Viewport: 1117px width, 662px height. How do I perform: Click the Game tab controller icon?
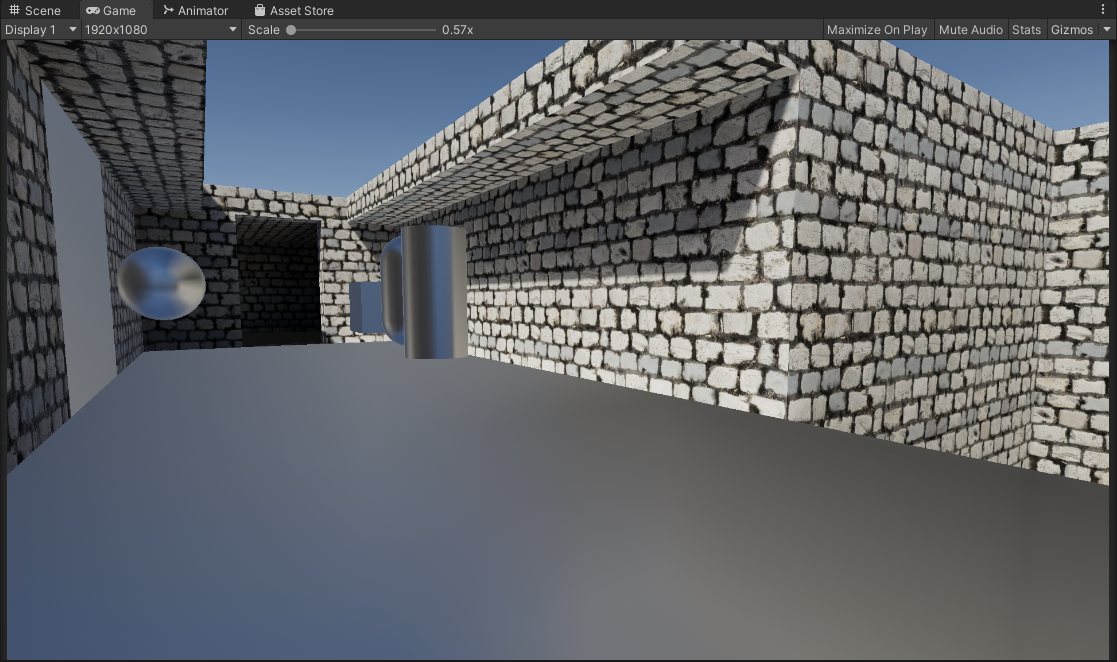pyautogui.click(x=93, y=10)
